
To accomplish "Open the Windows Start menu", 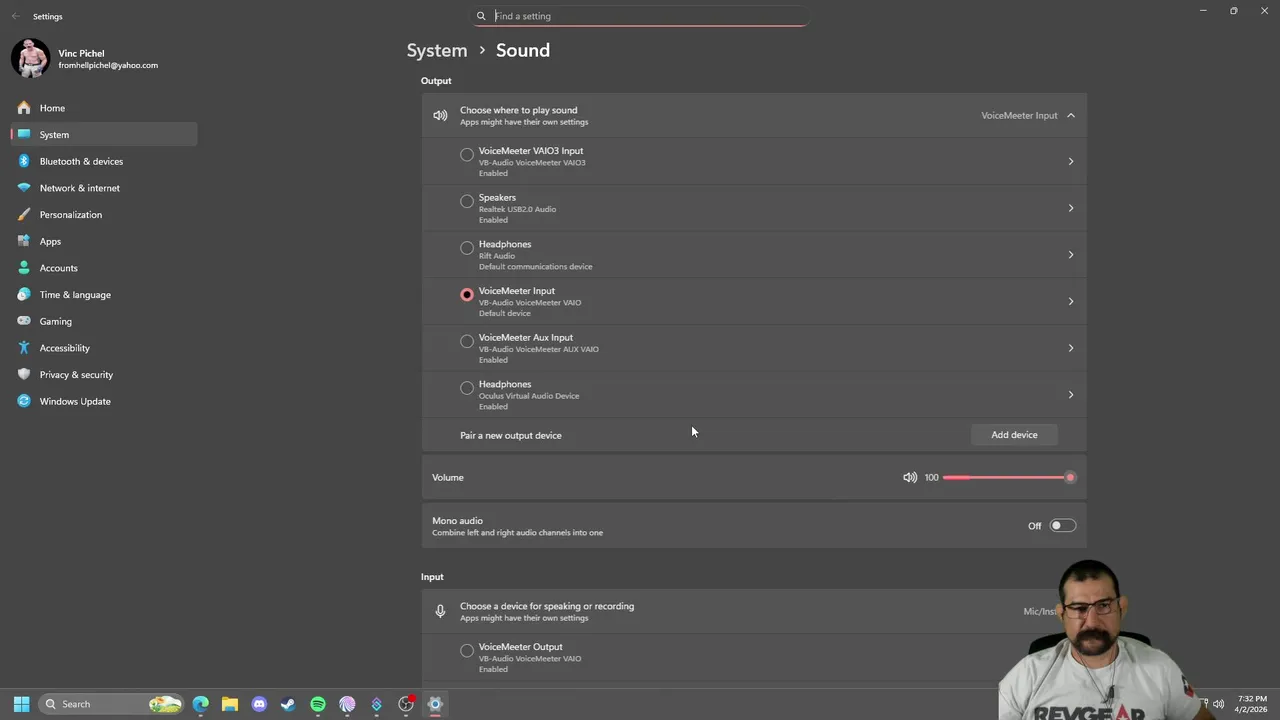I will pyautogui.click(x=21, y=704).
